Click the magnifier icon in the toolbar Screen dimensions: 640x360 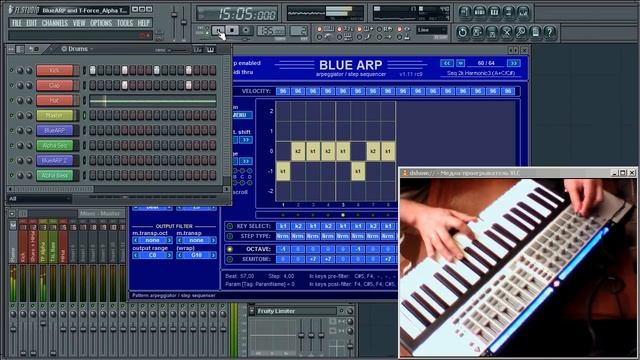tap(520, 32)
